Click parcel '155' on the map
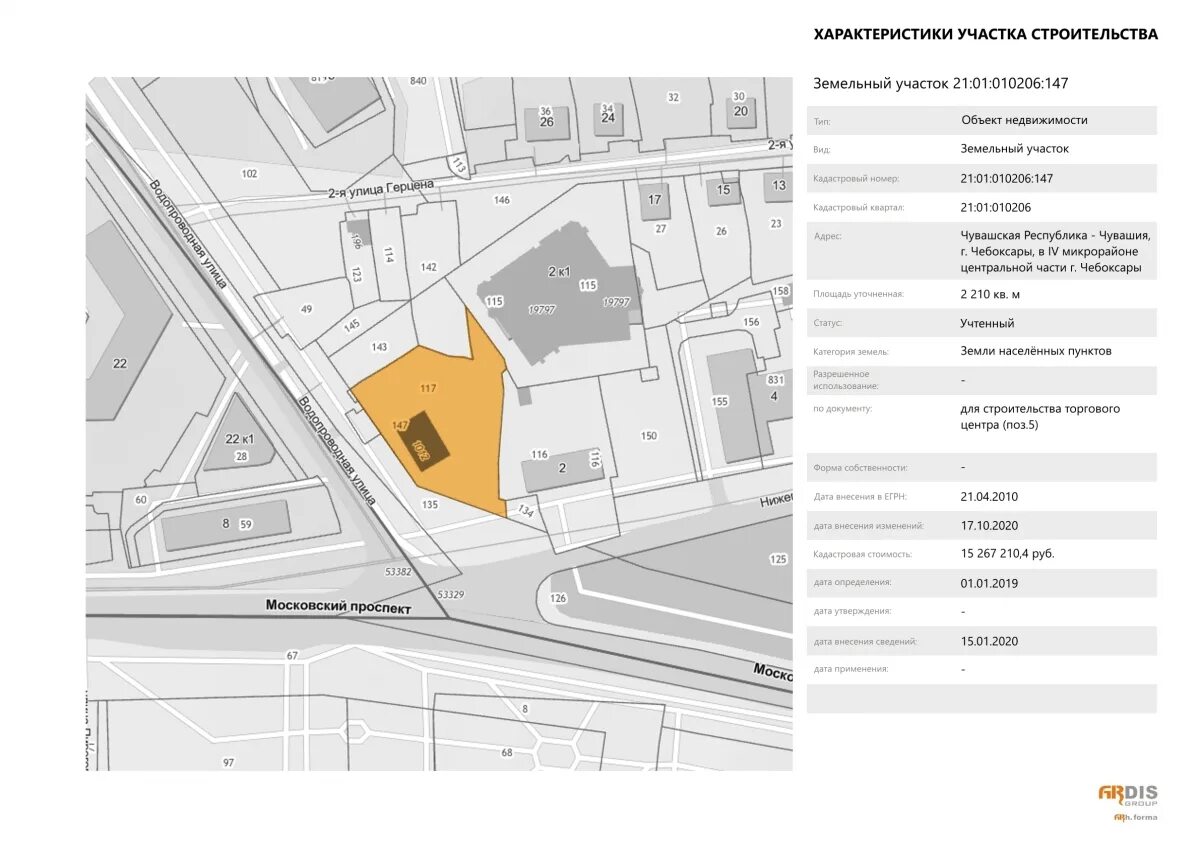This screenshot has width=1200, height=848. click(719, 401)
